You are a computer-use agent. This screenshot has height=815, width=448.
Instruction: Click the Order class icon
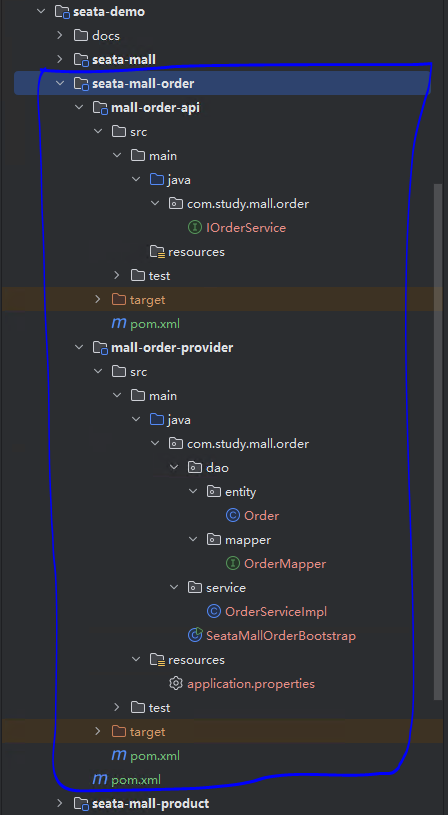pyautogui.click(x=233, y=516)
